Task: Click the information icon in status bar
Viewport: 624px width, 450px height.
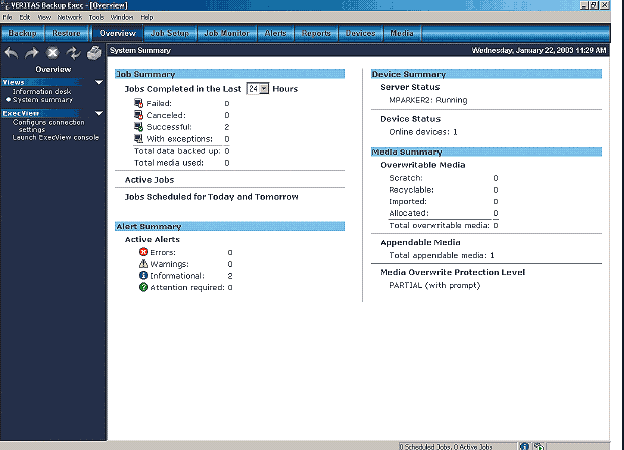Action: [524, 445]
